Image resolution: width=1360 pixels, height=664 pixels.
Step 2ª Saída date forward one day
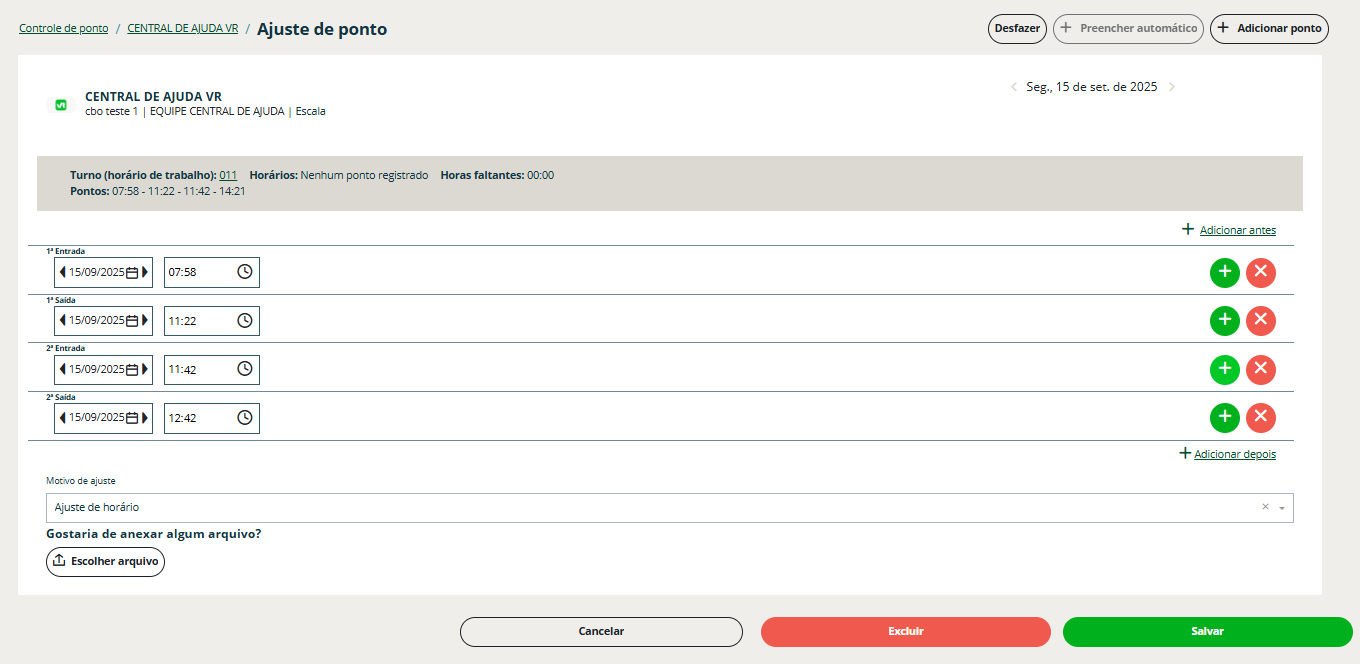[145, 418]
